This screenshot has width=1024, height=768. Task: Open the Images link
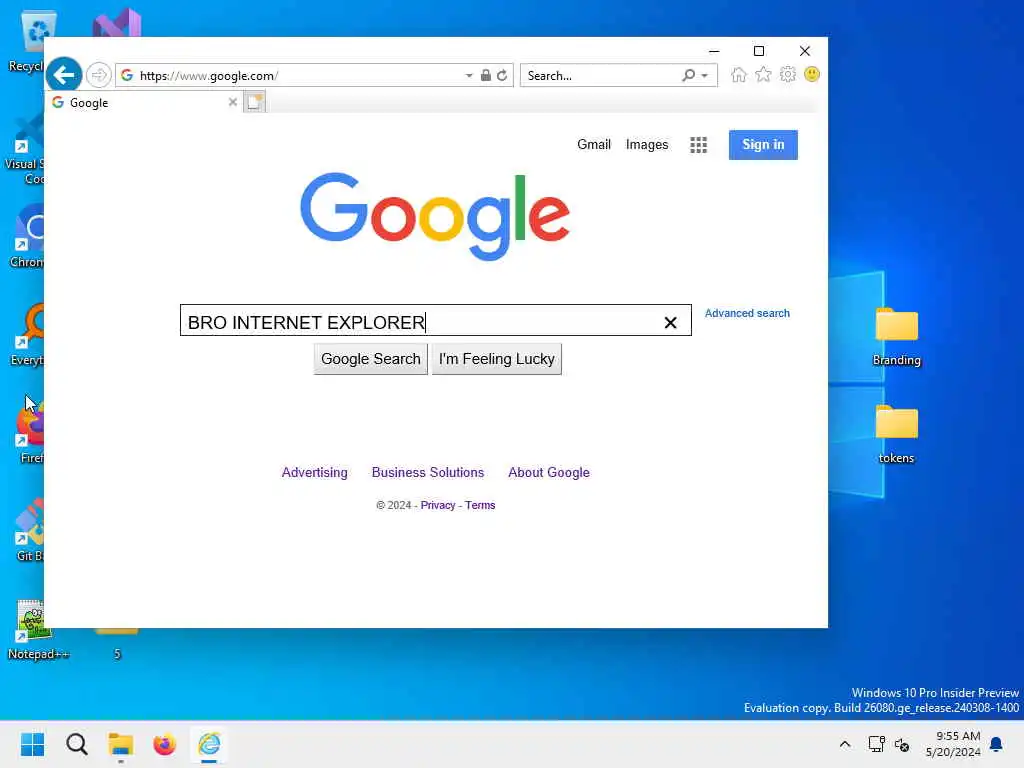pos(647,144)
